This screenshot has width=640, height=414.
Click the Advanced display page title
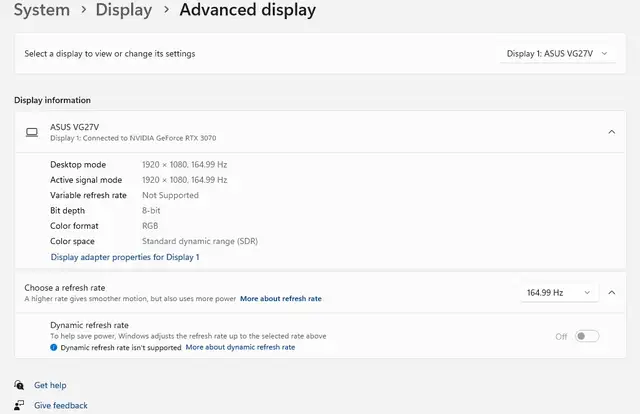click(248, 10)
